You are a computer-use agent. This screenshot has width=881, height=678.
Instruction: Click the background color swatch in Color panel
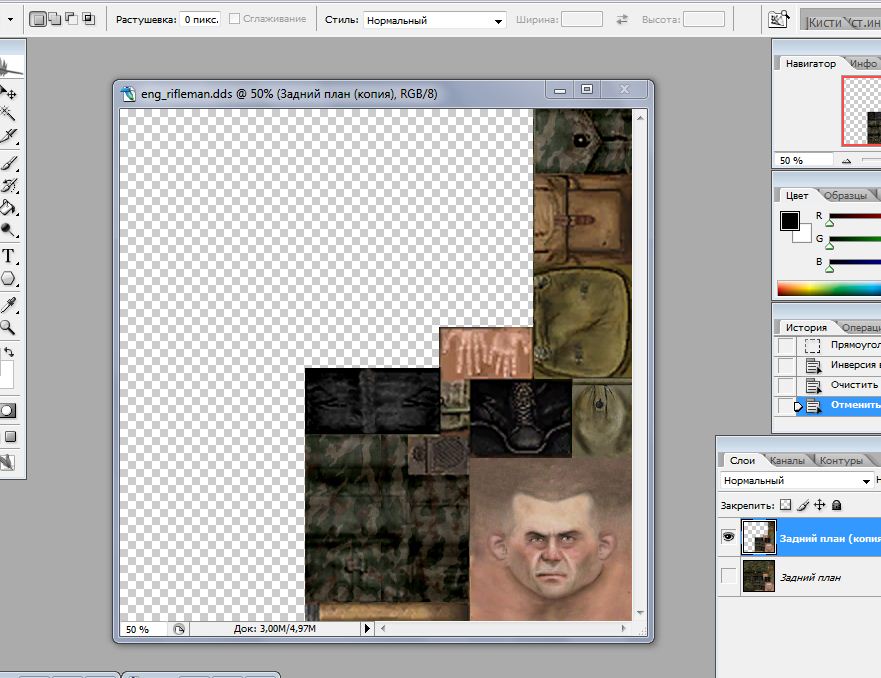[x=805, y=236]
